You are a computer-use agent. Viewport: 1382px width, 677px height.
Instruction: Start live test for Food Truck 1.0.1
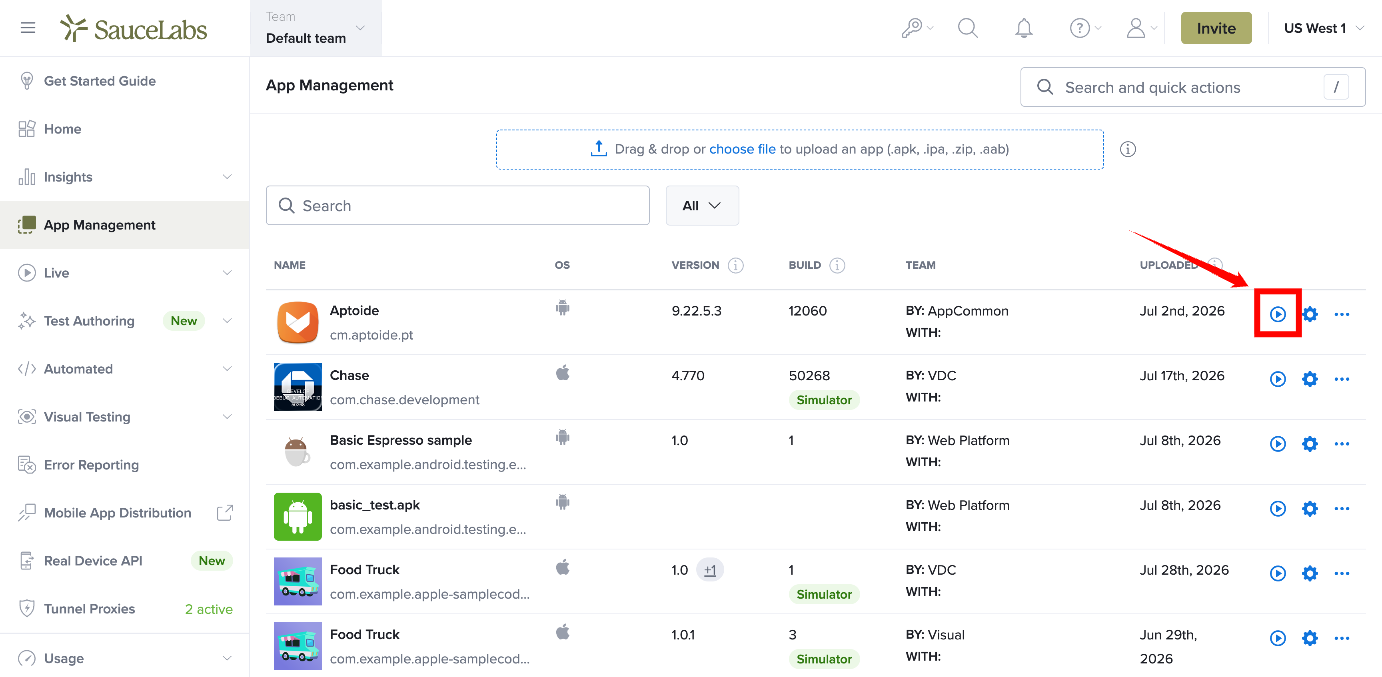click(x=1278, y=638)
